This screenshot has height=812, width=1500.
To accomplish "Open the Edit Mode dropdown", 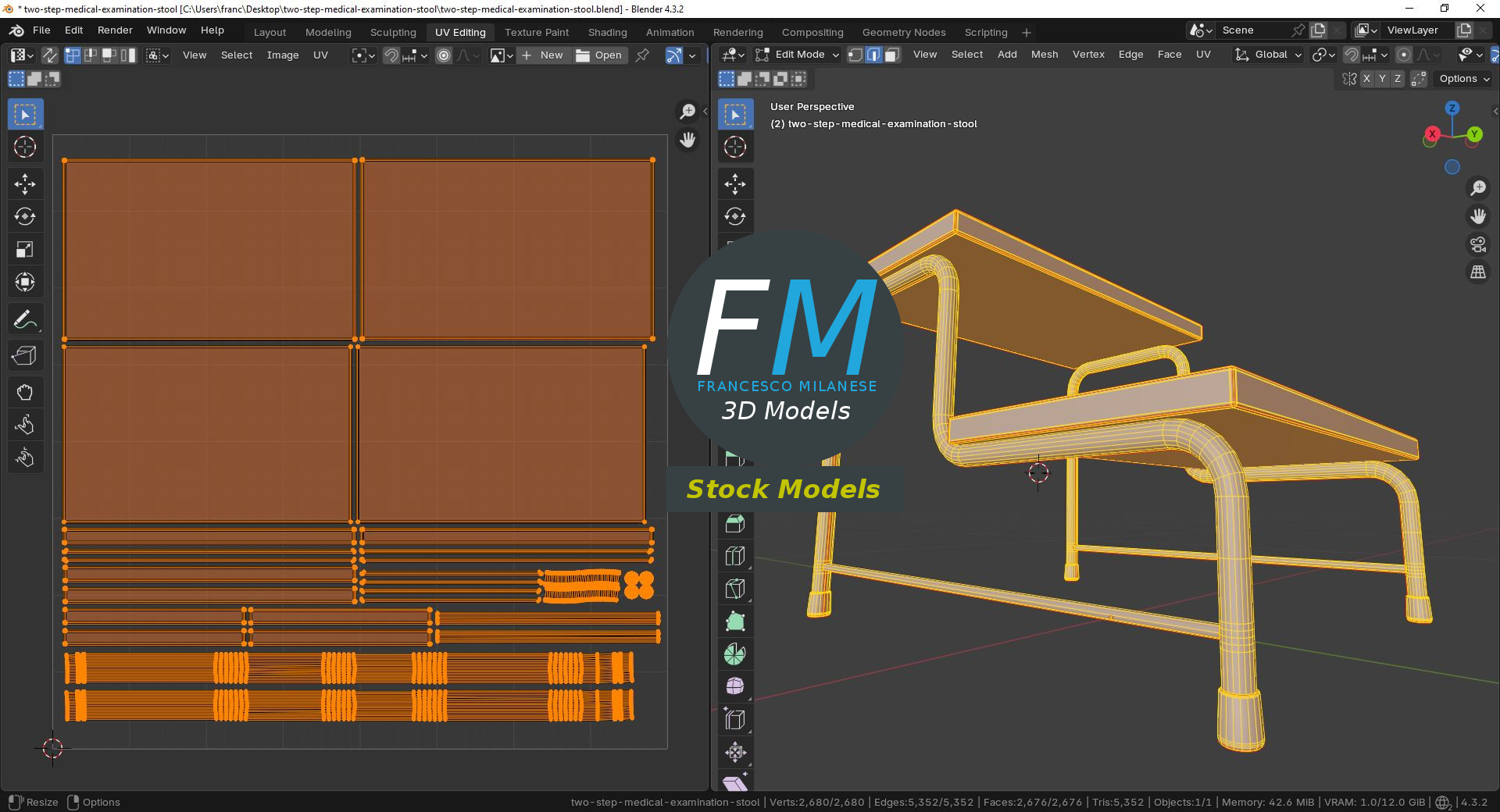I will (x=798, y=55).
